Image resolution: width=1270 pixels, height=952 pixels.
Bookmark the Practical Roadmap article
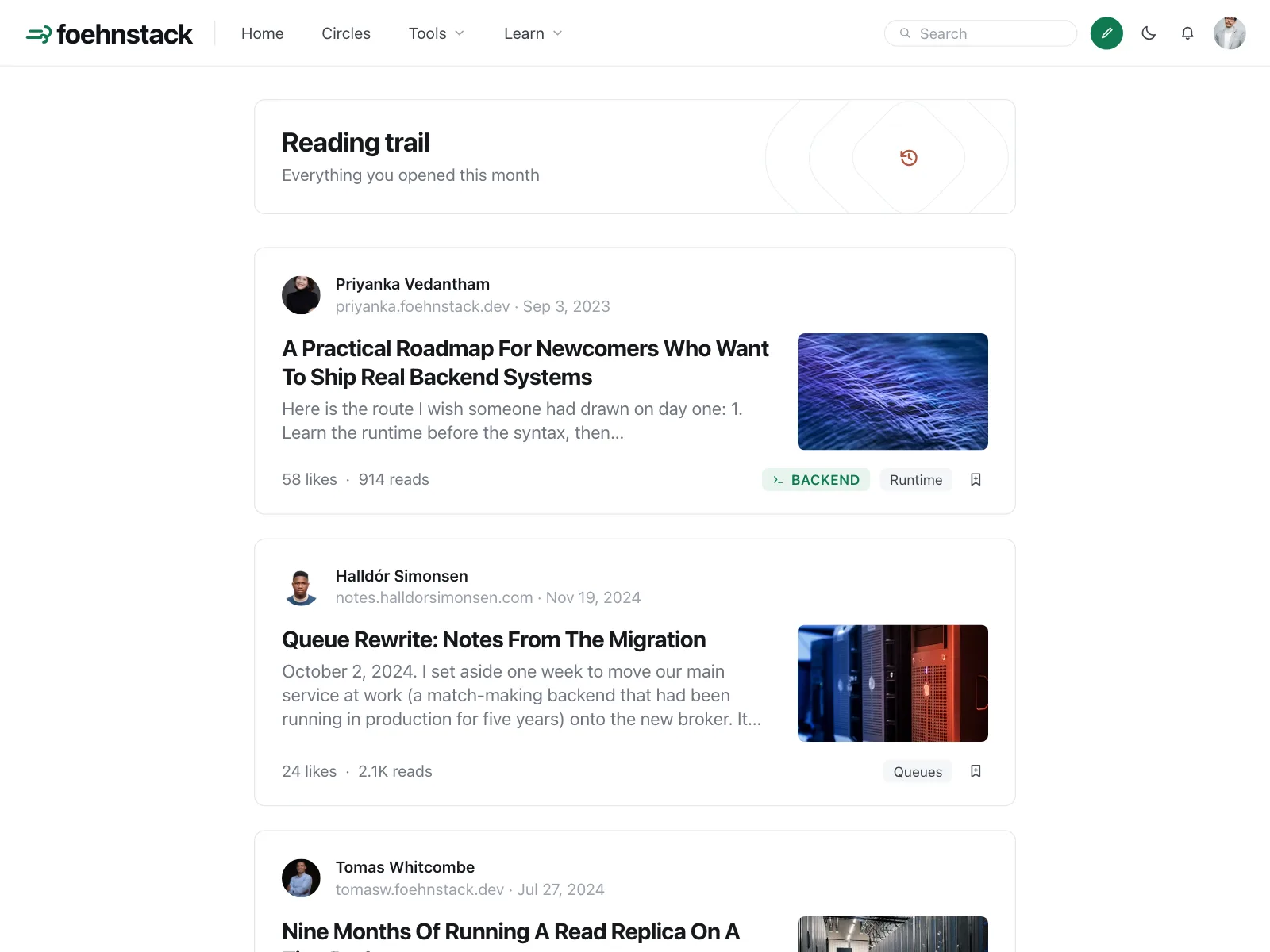coord(976,480)
